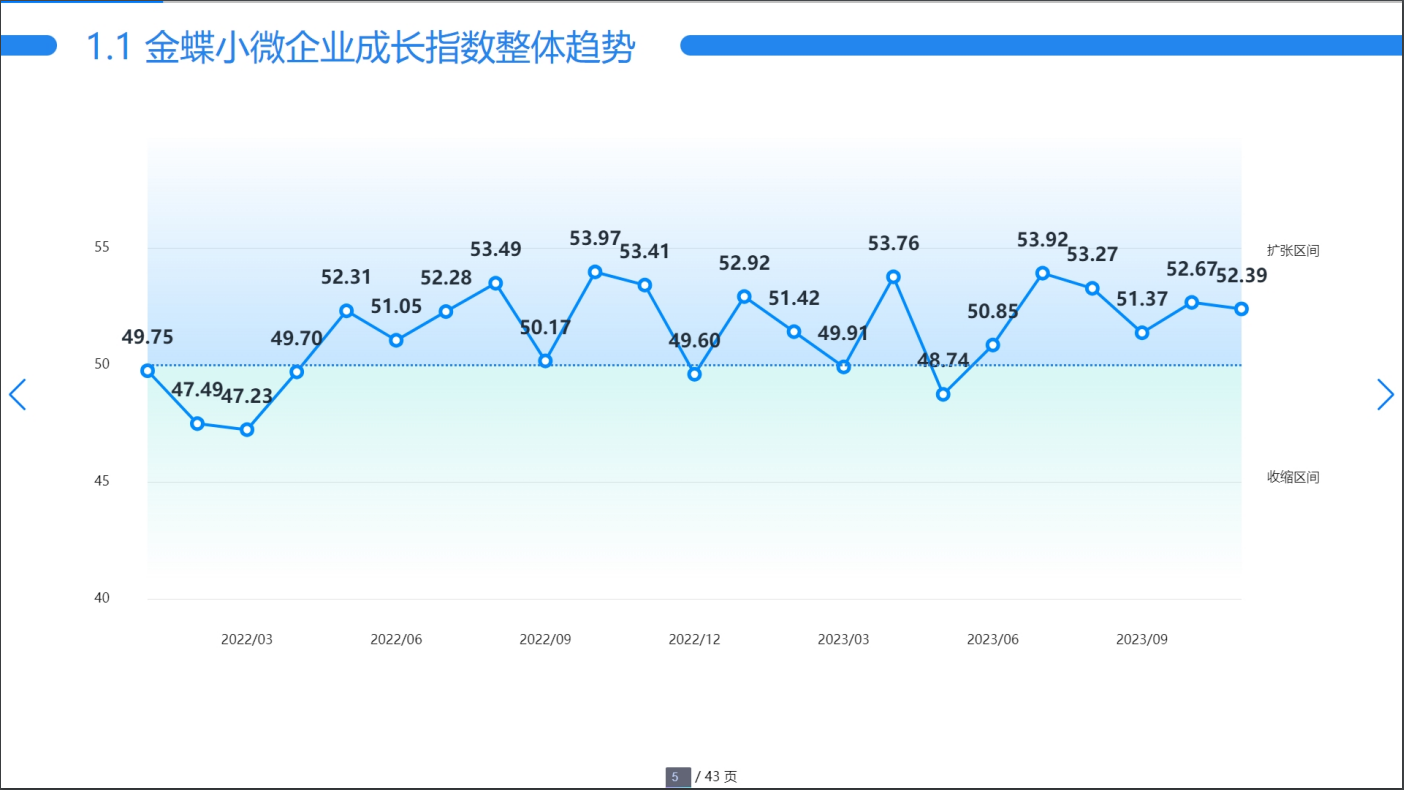Click the data point labeled 51.42
The image size is (1404, 790).
[794, 332]
